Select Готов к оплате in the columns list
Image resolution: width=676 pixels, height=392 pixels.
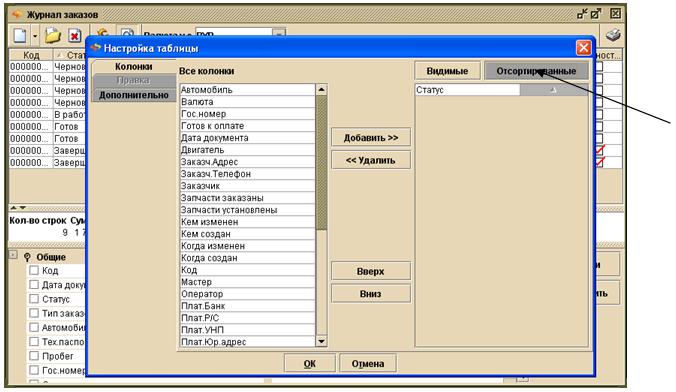[x=247, y=126]
